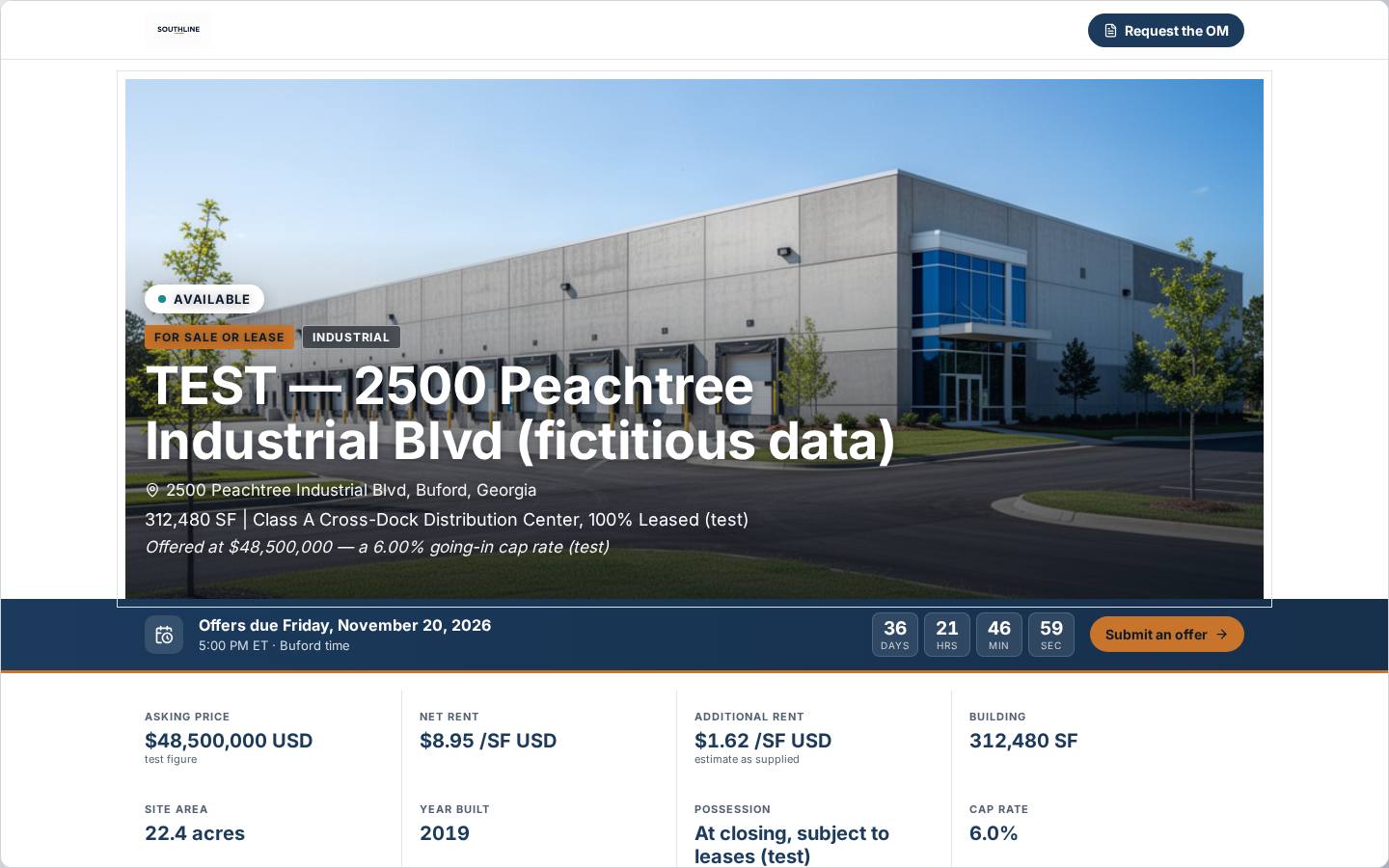Click the site area value 22.4 acres
The image size is (1389, 868).
point(195,833)
